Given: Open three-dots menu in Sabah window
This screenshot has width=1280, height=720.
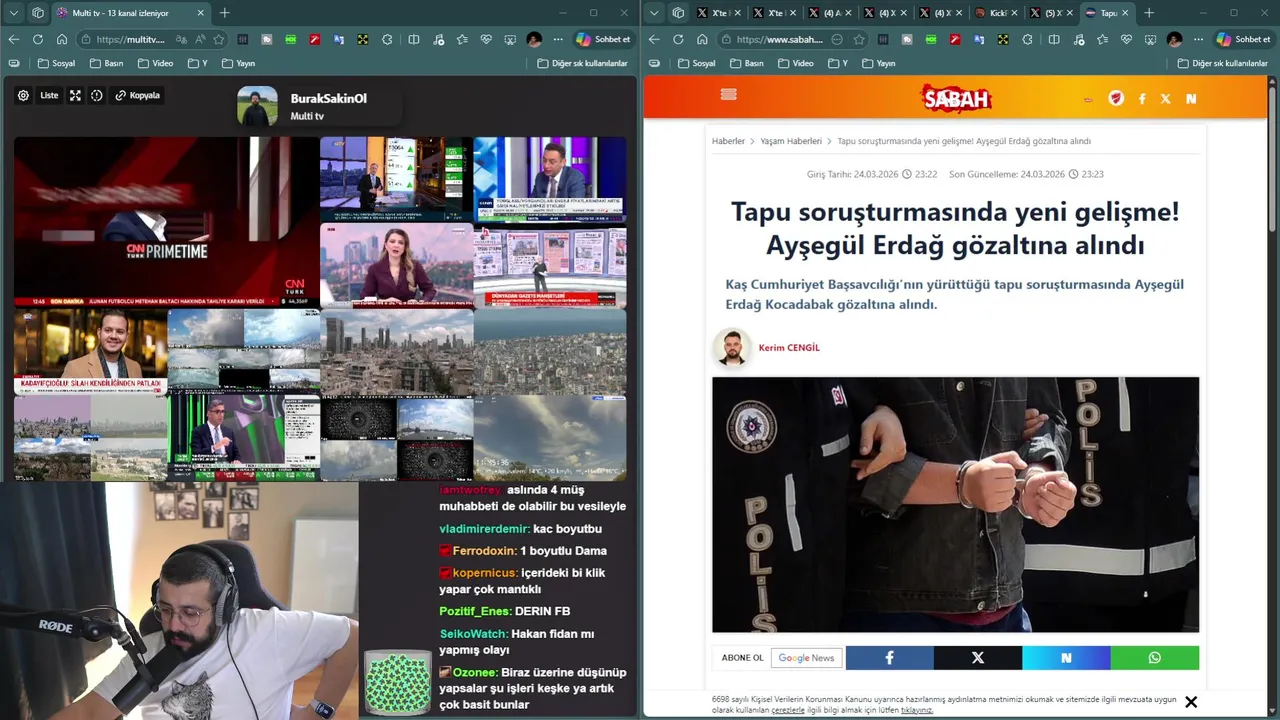Looking at the screenshot, I should (x=1199, y=39).
